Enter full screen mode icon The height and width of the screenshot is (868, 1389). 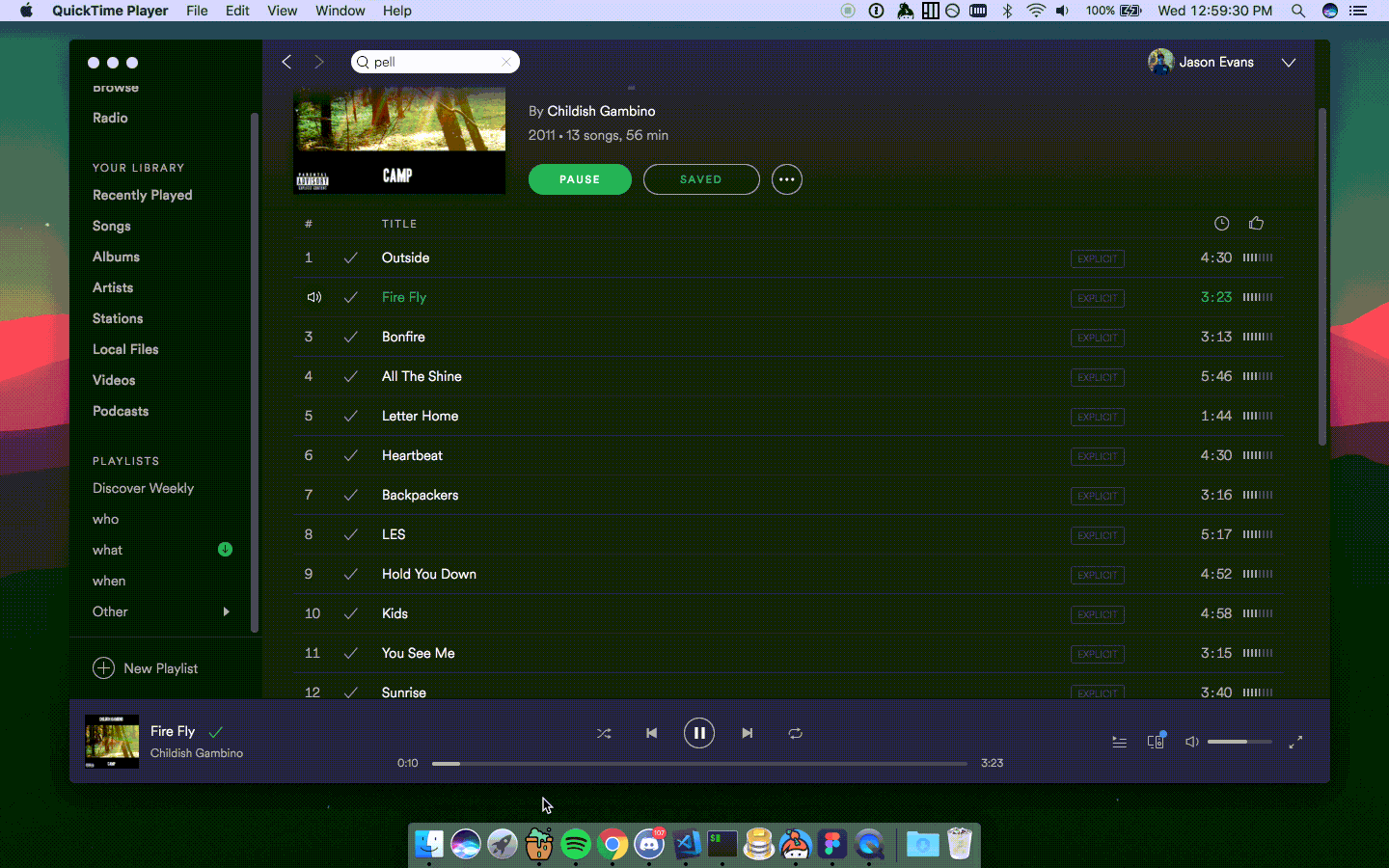[1295, 742]
